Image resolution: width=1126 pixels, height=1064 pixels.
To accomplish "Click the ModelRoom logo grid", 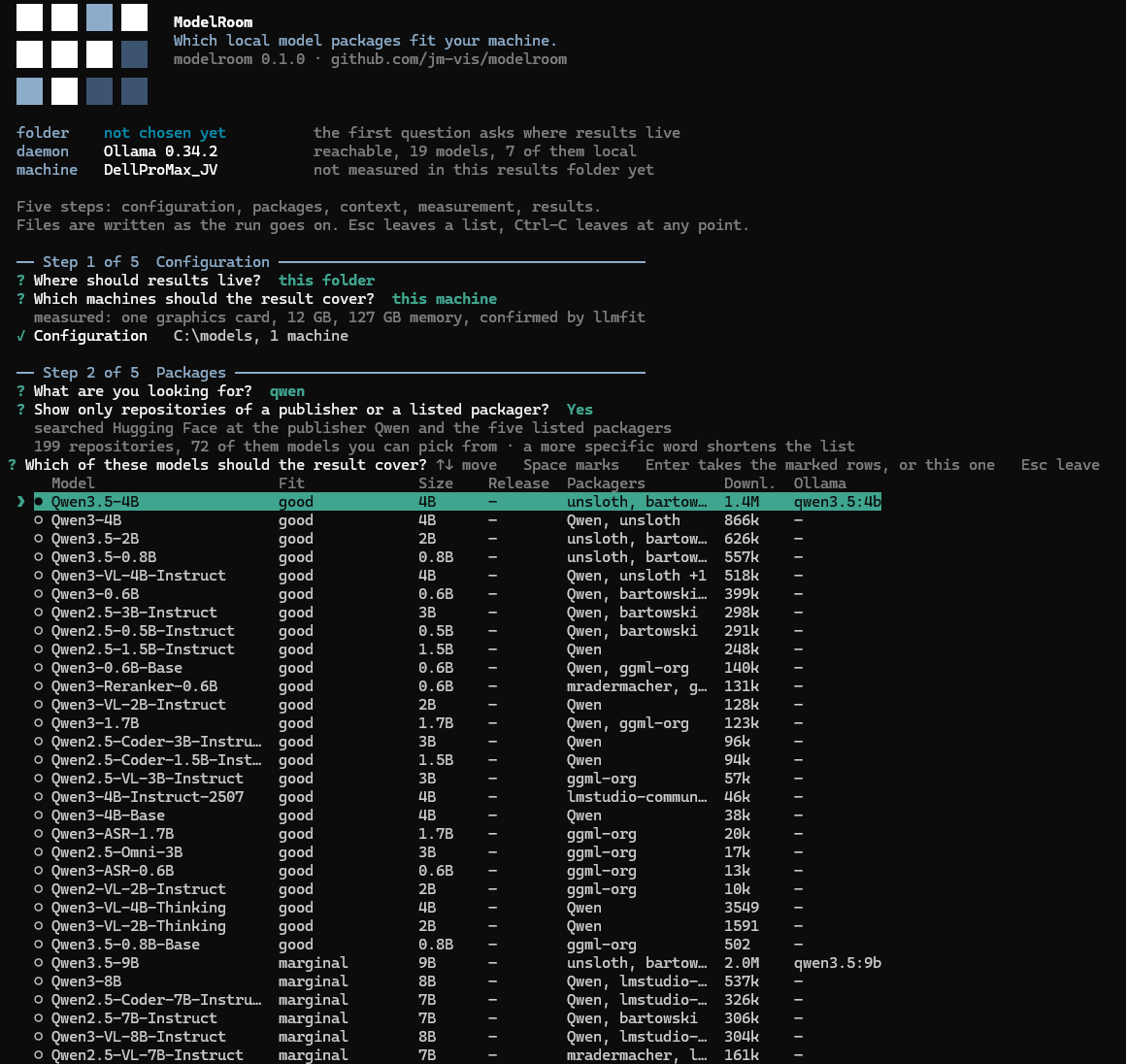I will 82,54.
